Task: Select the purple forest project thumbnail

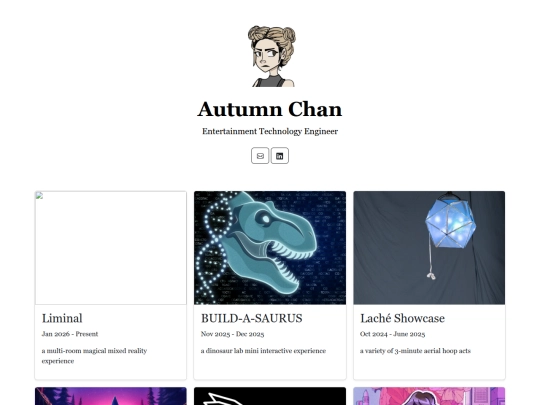Action: [x=111, y=396]
